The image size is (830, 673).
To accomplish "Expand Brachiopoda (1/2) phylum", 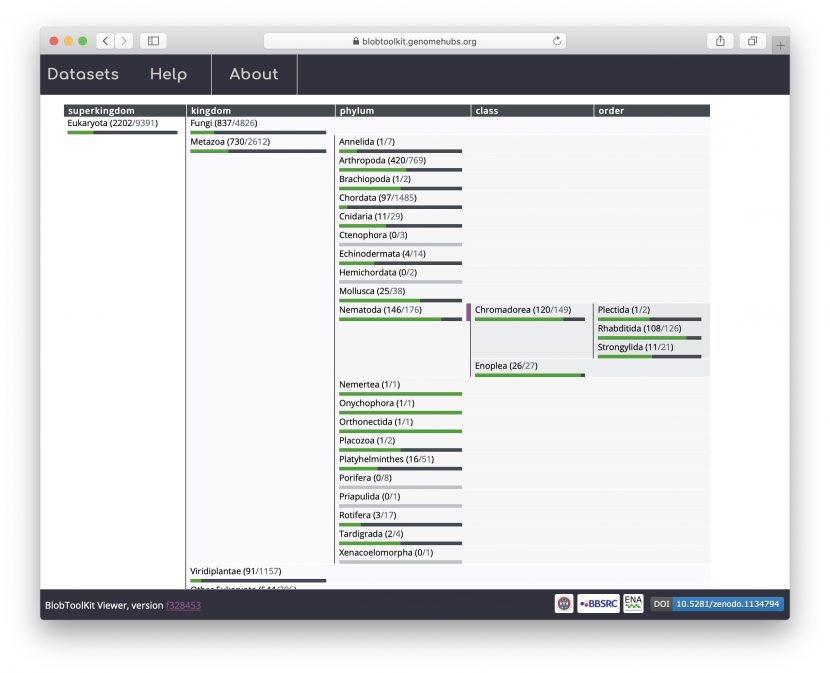I will click(x=375, y=179).
